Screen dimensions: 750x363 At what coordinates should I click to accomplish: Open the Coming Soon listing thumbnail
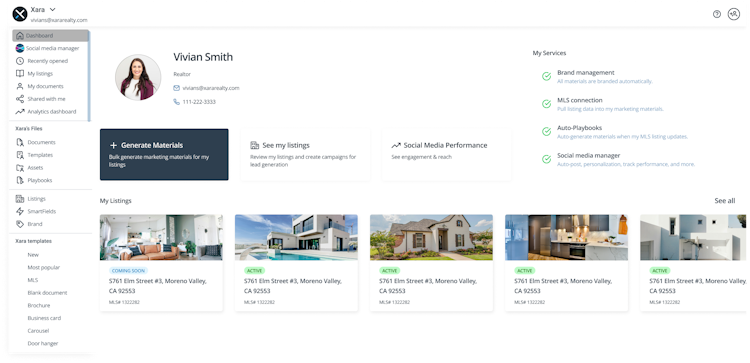coord(161,237)
